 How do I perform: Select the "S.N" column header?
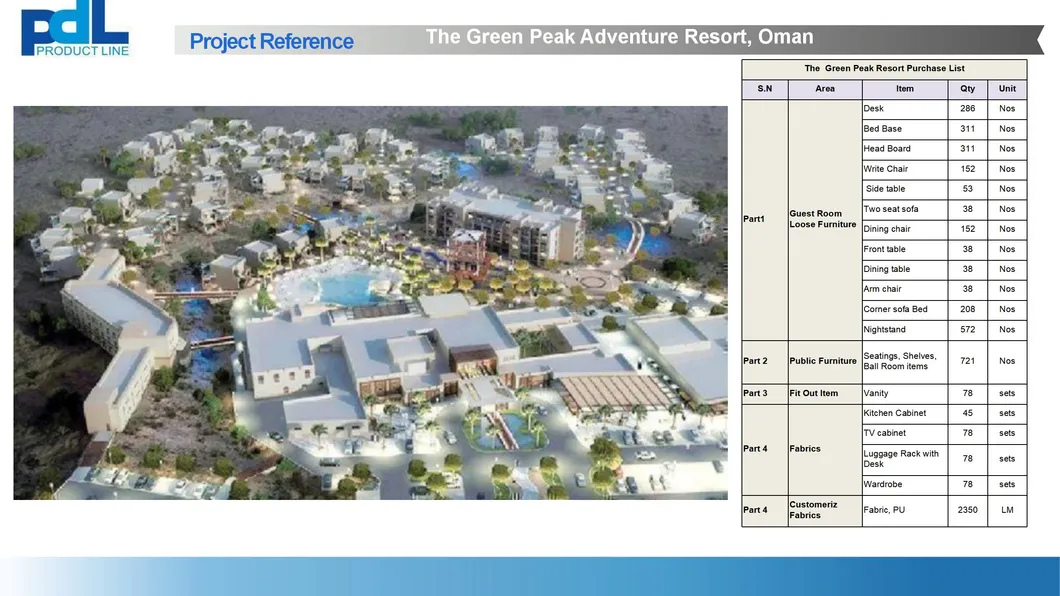point(764,89)
